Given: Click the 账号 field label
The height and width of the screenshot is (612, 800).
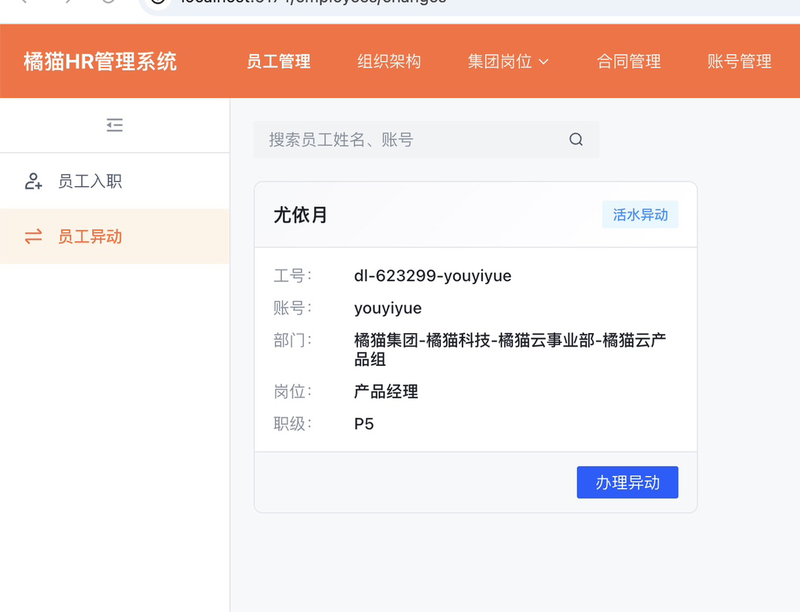Looking at the screenshot, I should coord(292,308).
